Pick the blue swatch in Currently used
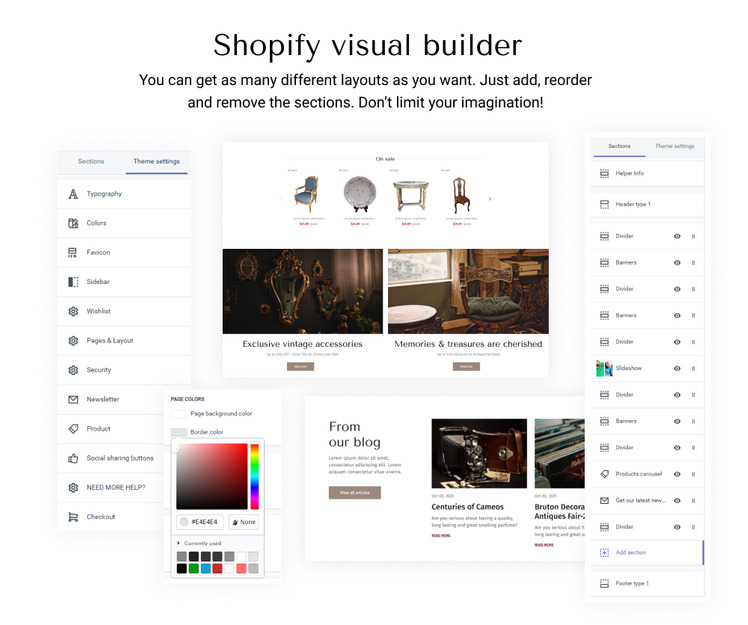 (206, 568)
